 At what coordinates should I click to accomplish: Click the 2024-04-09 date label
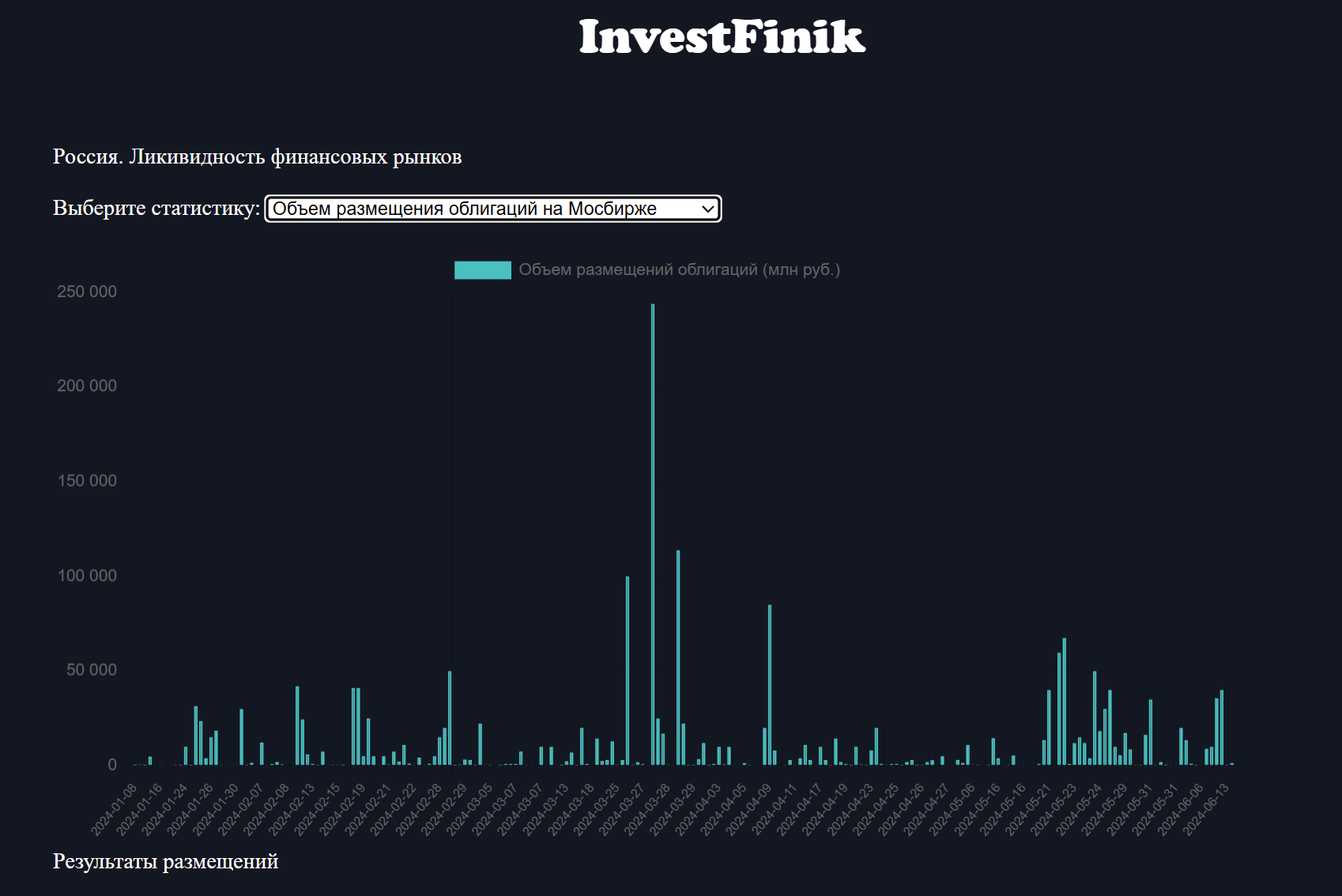[x=750, y=808]
